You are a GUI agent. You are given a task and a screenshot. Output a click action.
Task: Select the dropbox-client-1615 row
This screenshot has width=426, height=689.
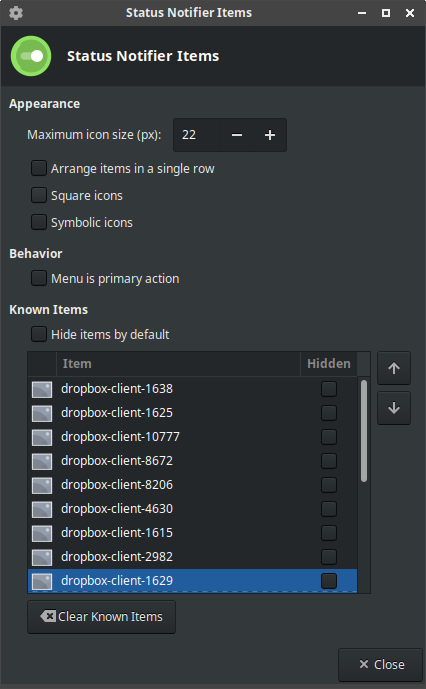click(x=193, y=533)
